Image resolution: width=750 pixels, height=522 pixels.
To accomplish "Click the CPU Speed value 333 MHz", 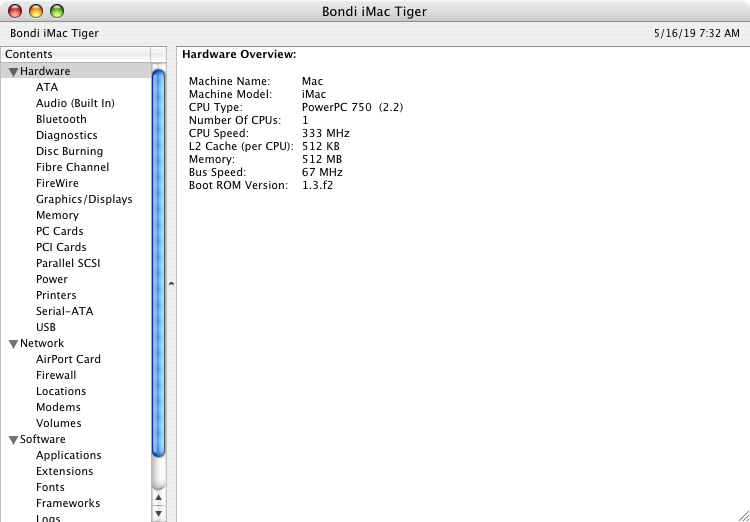I will tap(325, 133).
